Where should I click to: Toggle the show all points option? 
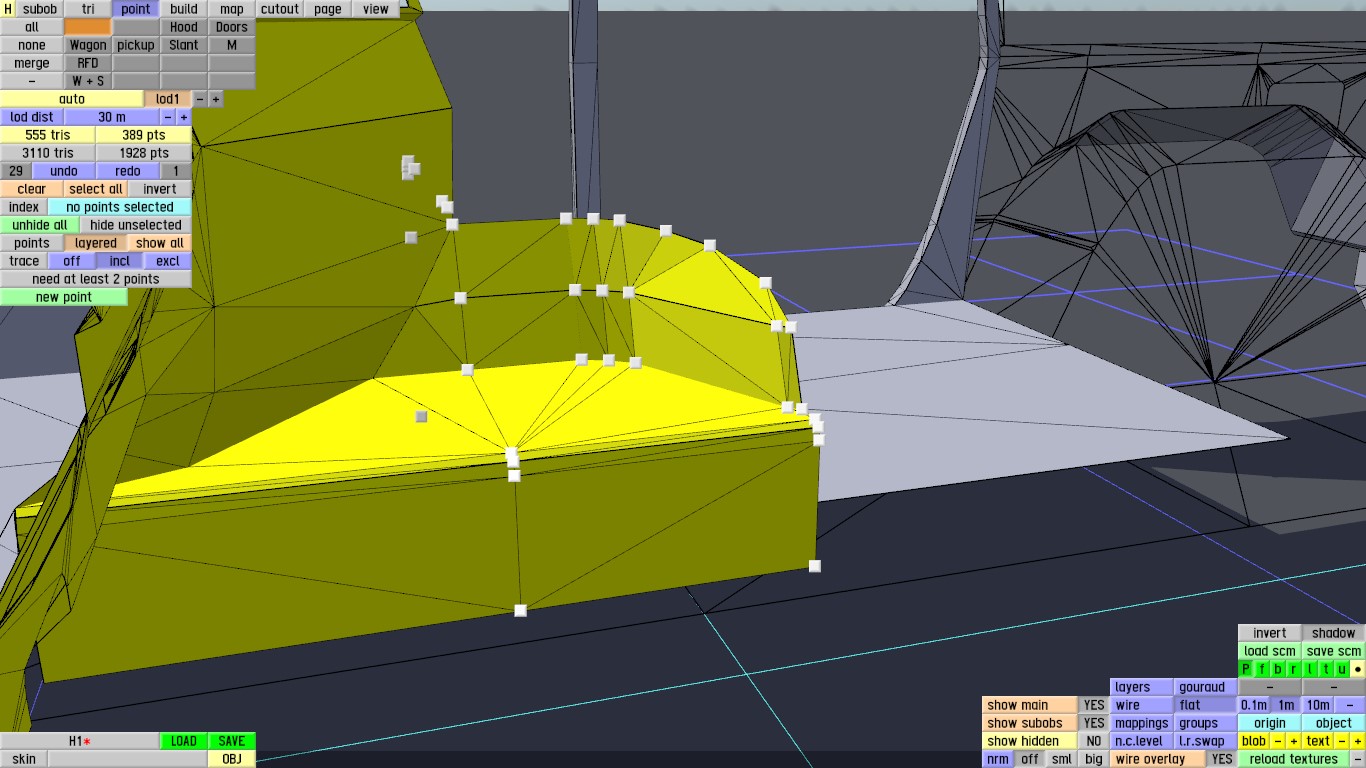click(160, 243)
